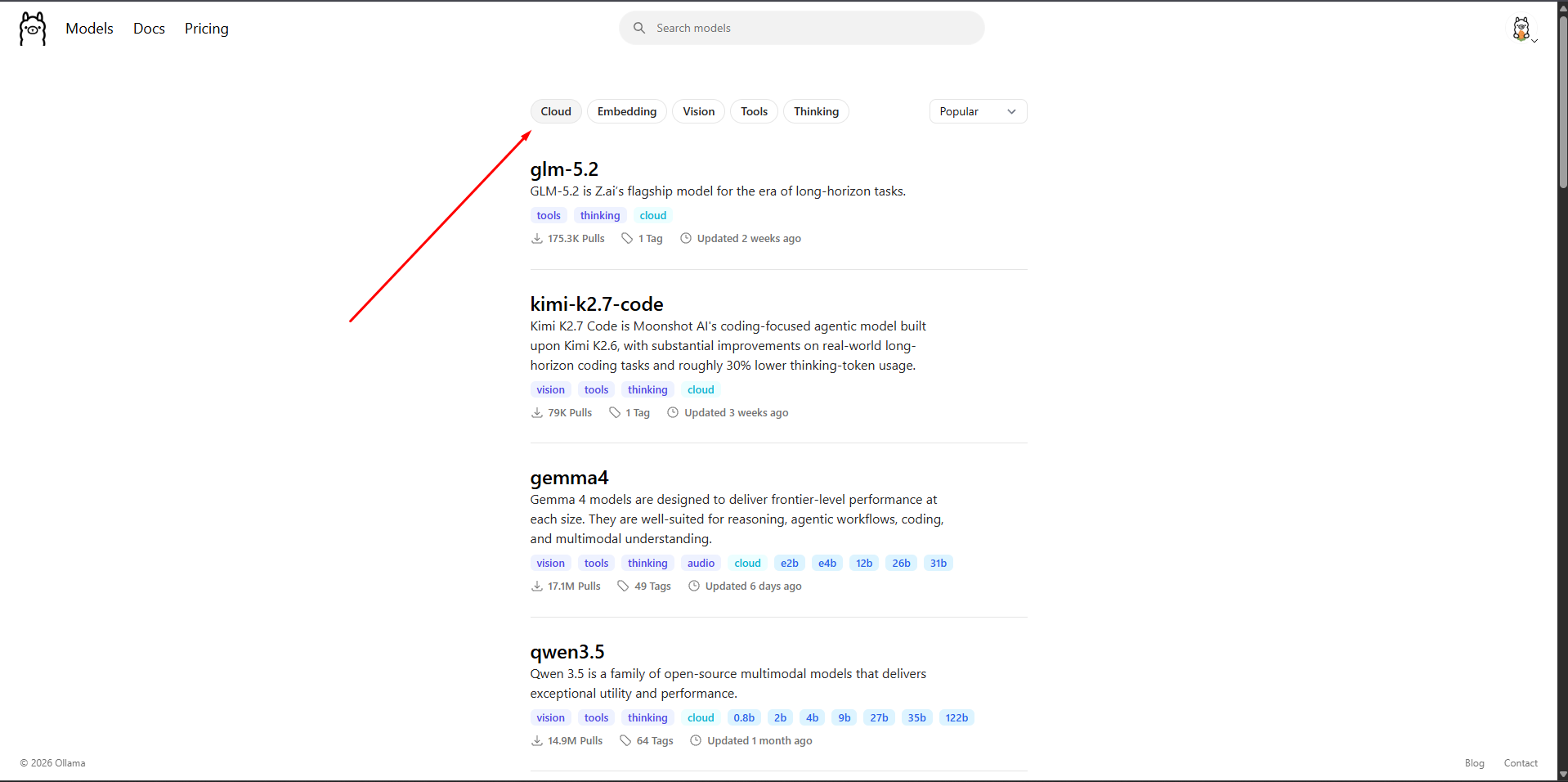Go to the Docs page
1568x782 pixels.
pyautogui.click(x=149, y=29)
